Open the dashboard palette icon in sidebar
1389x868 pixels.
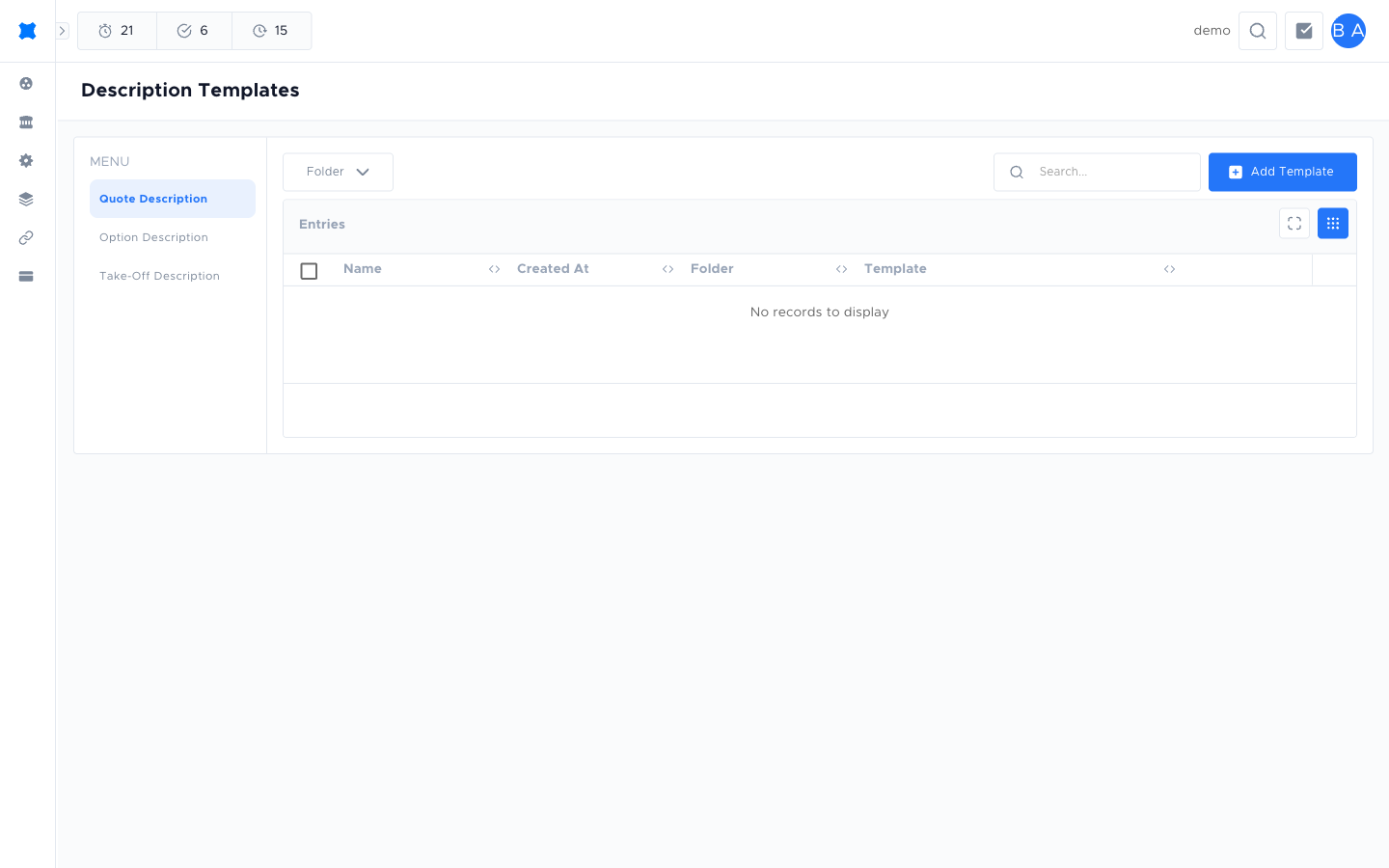(x=26, y=84)
